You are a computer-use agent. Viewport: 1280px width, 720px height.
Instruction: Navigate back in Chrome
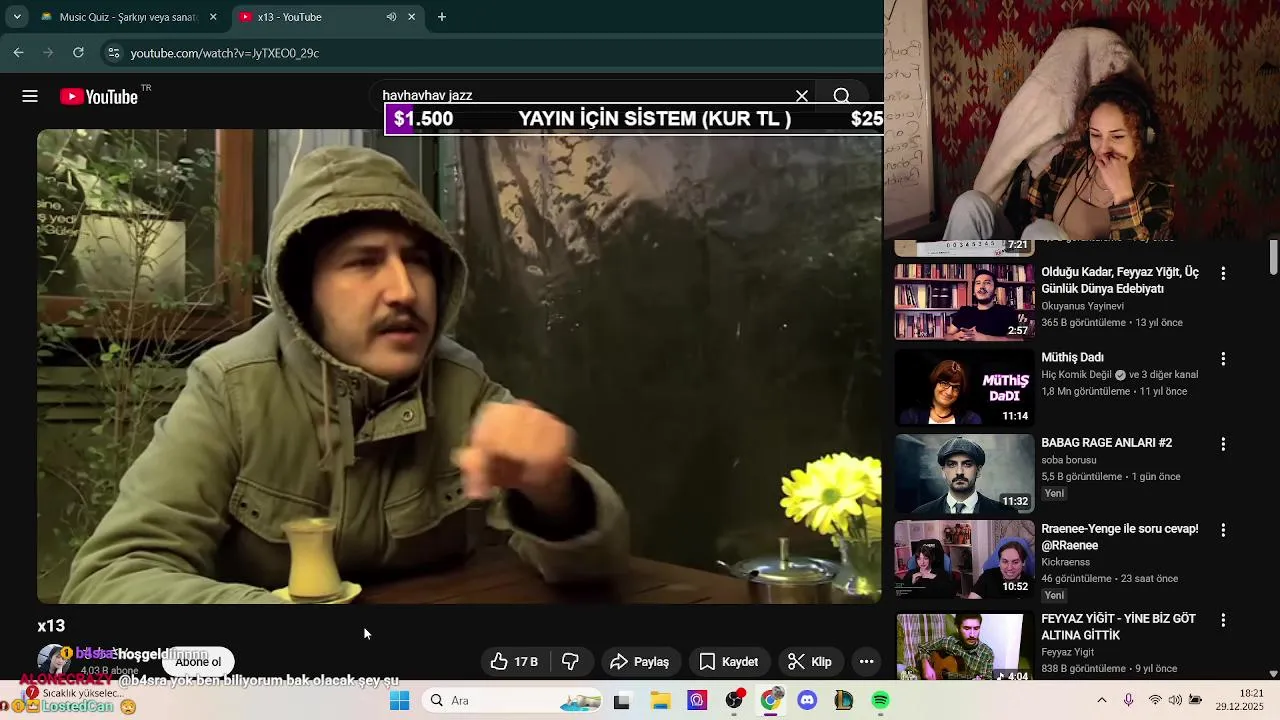coord(19,53)
